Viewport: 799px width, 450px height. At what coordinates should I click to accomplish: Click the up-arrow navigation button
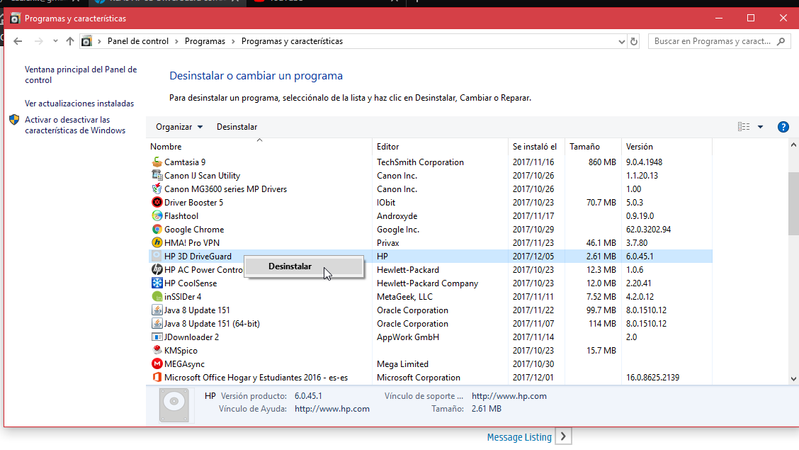click(69, 42)
